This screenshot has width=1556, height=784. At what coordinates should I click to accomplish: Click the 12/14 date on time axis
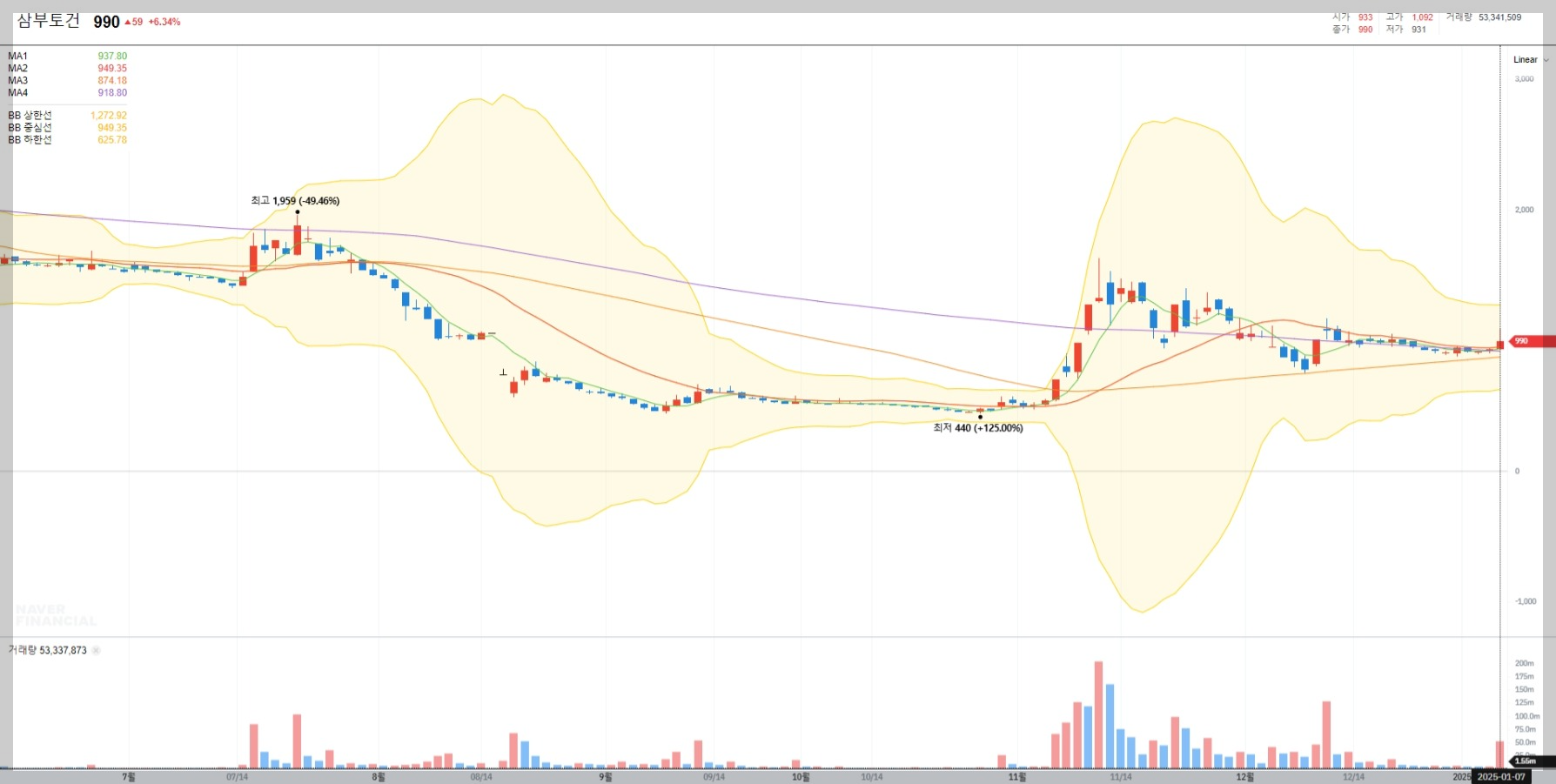click(1353, 777)
